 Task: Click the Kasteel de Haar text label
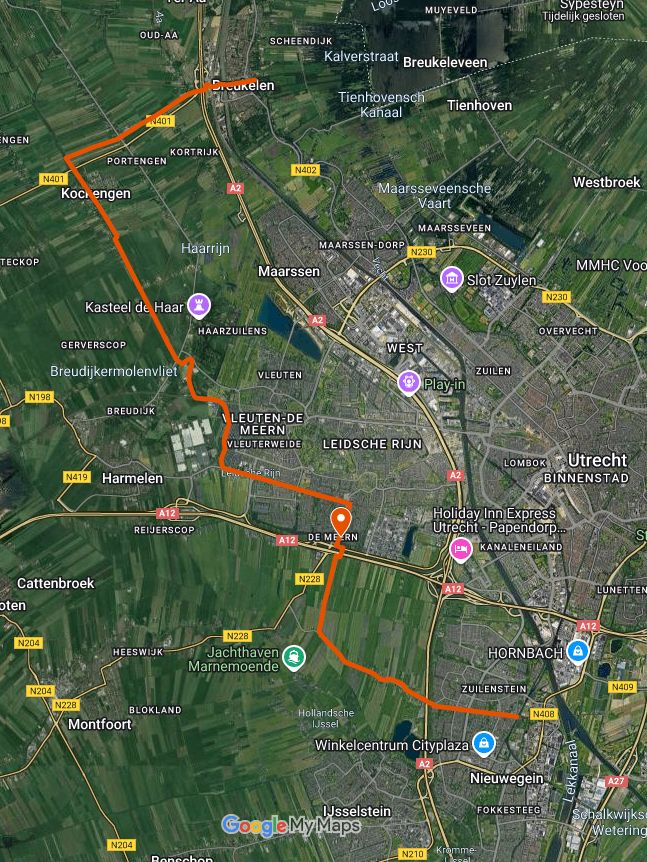tap(134, 307)
